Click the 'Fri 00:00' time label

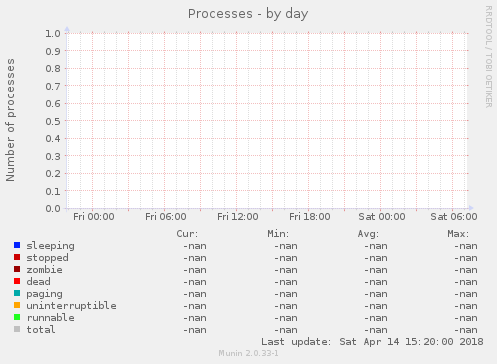click(94, 217)
